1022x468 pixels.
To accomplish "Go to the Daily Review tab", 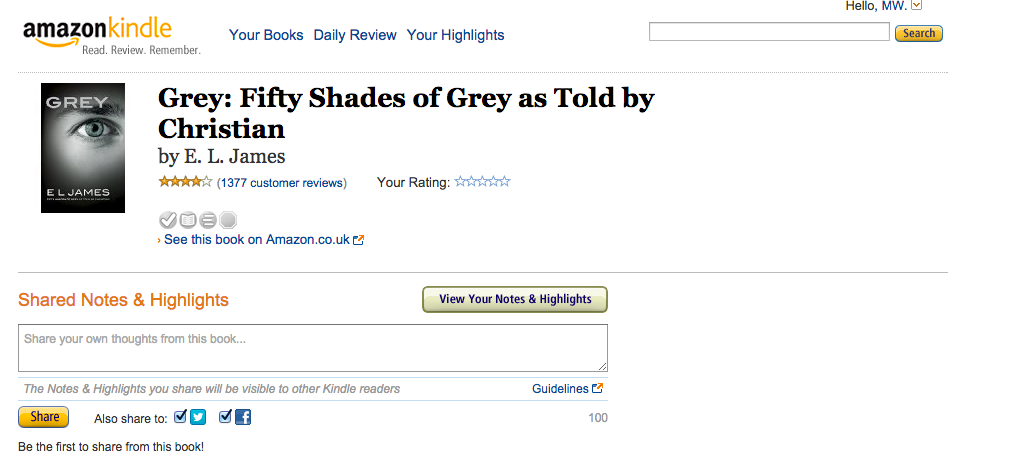I will tap(355, 35).
